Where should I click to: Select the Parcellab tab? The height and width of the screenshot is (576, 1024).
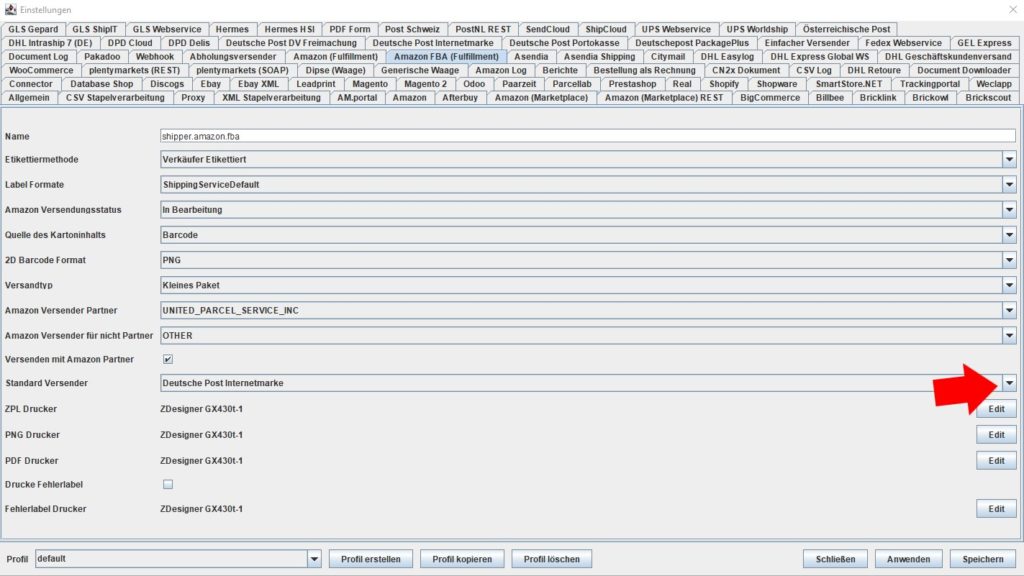pos(571,84)
